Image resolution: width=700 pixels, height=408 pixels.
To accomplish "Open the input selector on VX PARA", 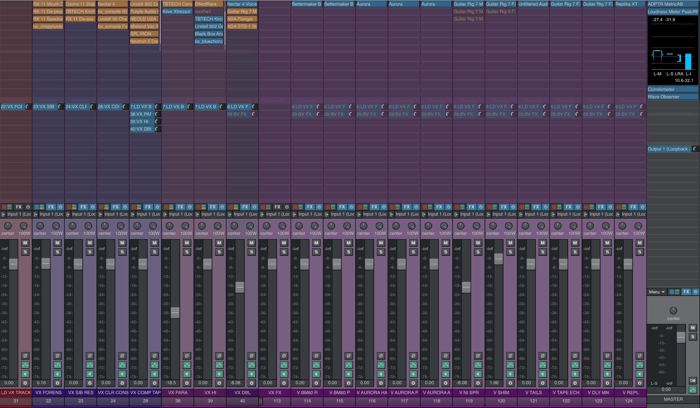I will 180,214.
